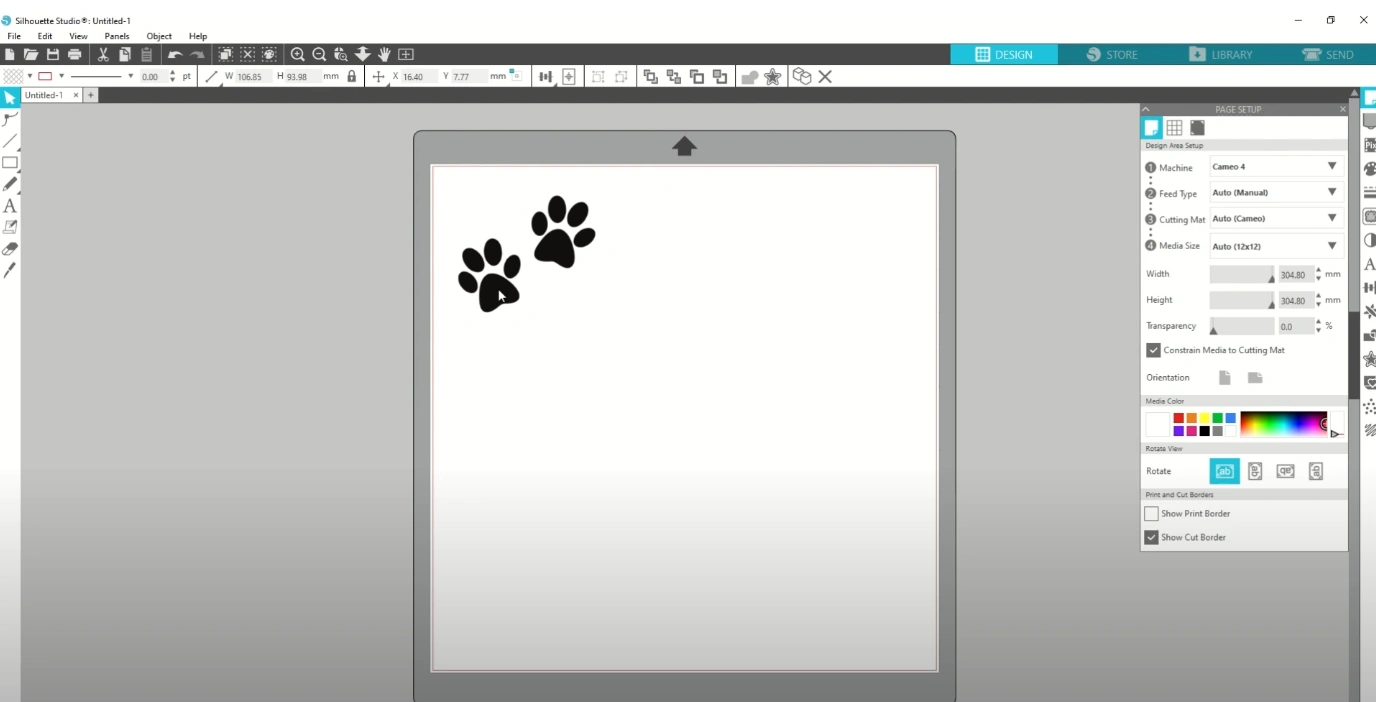Select the Pan hand tool

pyautogui.click(x=384, y=54)
